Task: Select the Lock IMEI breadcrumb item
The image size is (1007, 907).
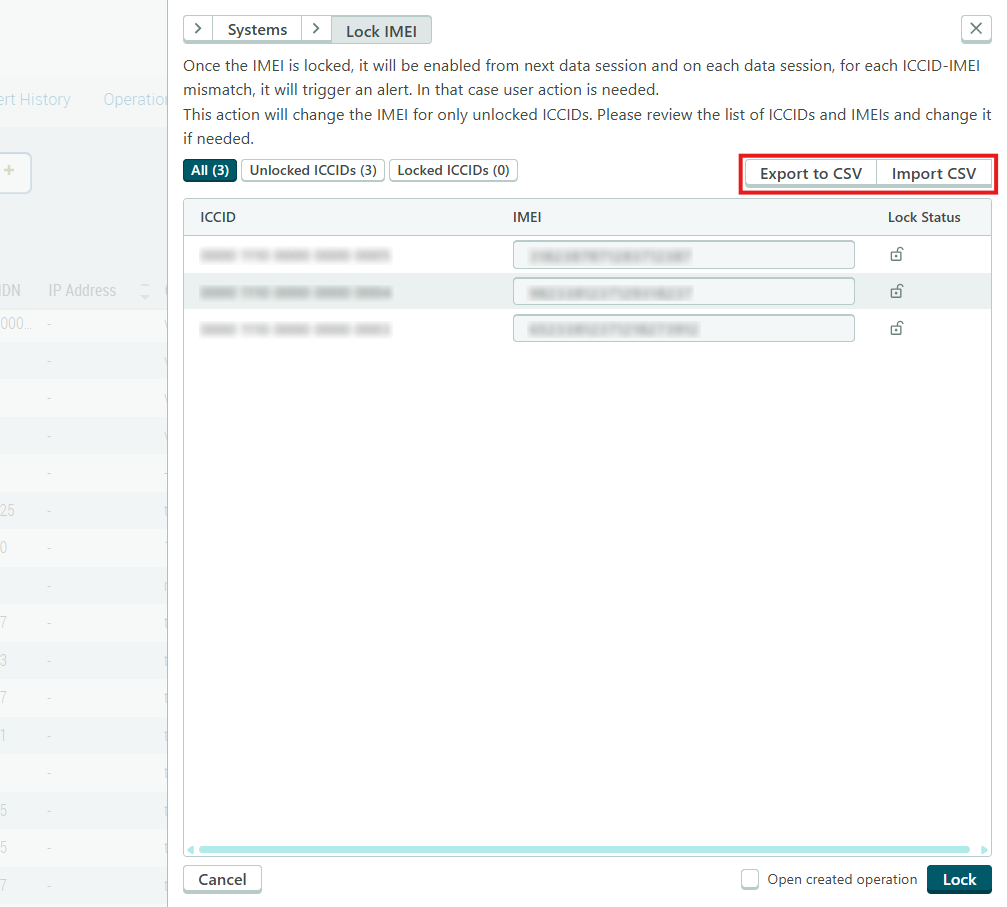Action: click(x=381, y=31)
